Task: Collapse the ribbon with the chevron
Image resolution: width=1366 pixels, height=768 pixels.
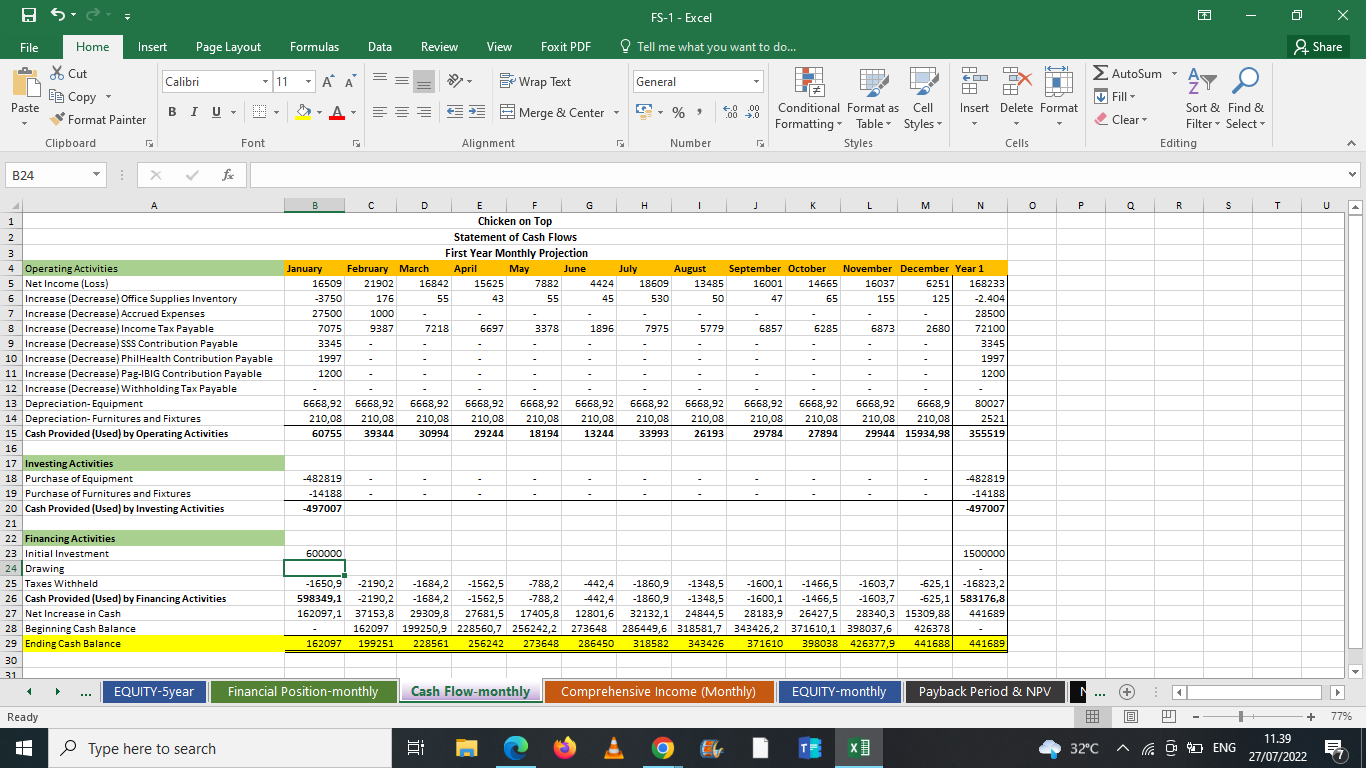Action: click(1350, 144)
